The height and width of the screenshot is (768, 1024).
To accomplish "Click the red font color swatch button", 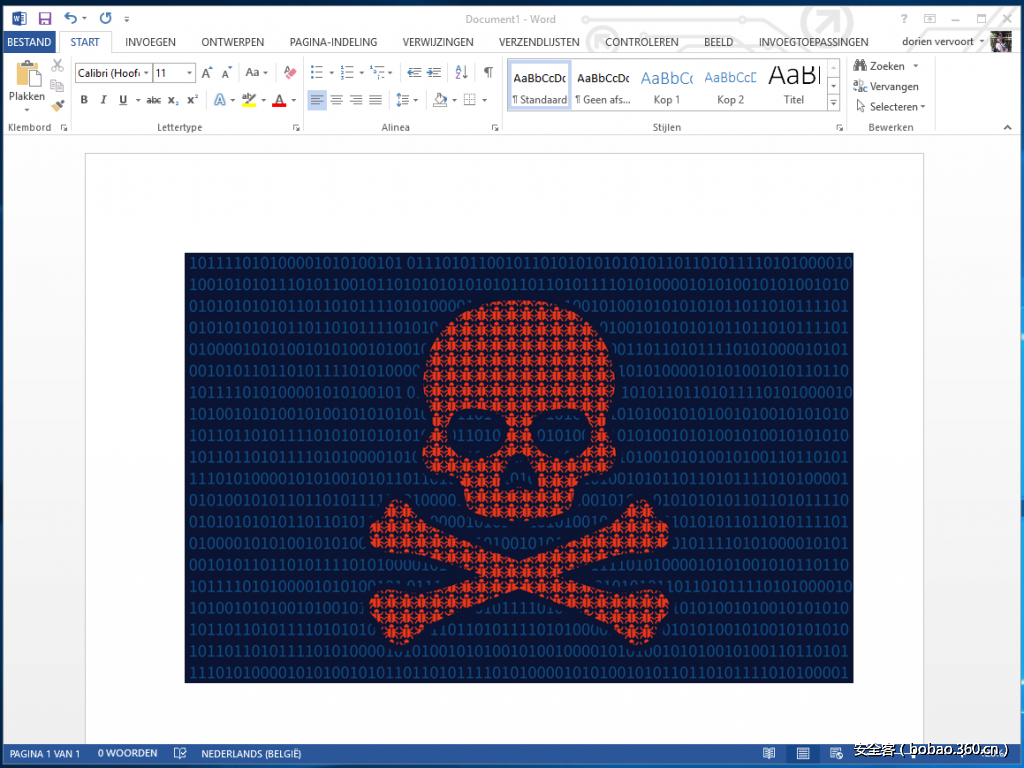I will [x=278, y=100].
